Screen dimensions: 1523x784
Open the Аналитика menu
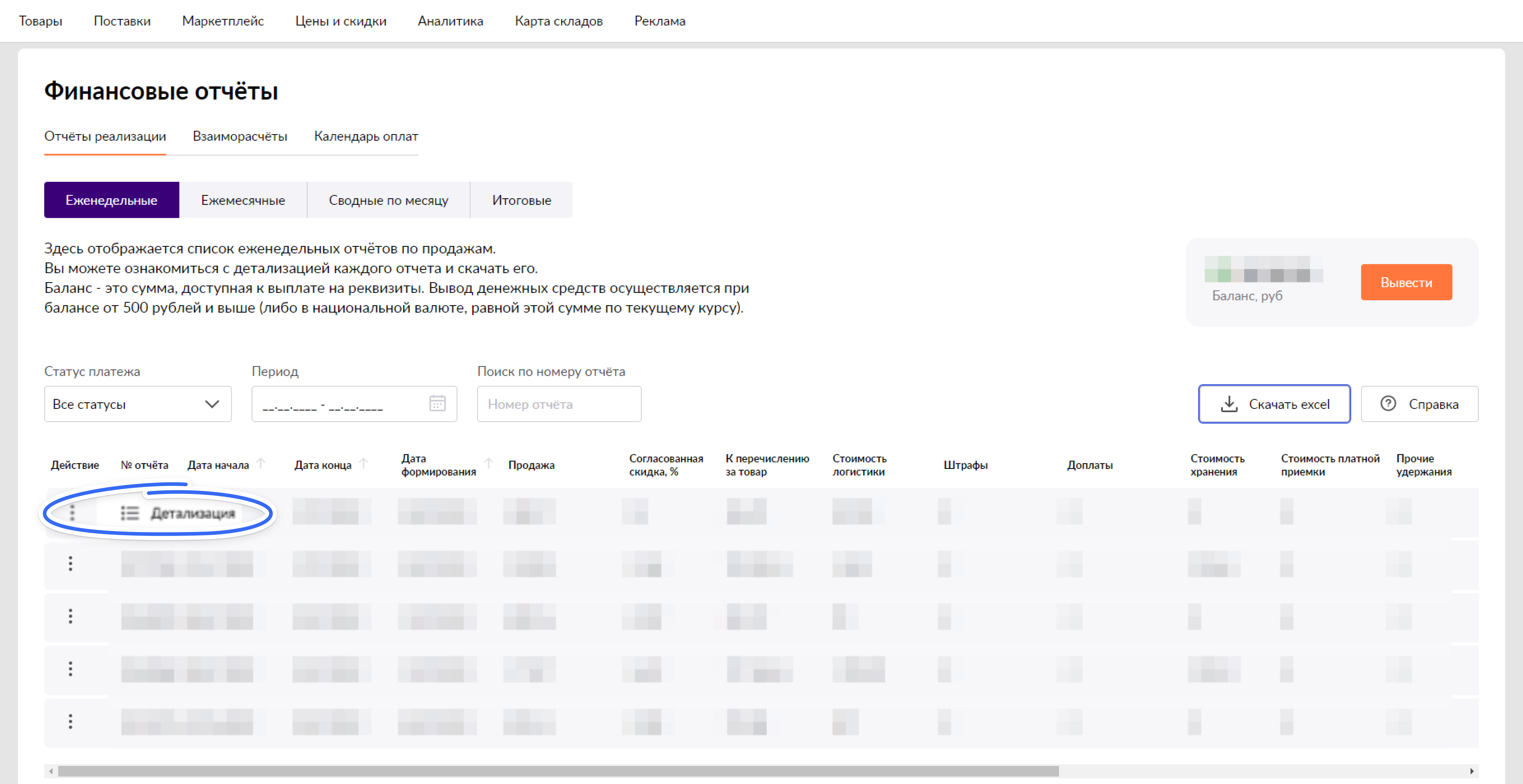[x=451, y=21]
